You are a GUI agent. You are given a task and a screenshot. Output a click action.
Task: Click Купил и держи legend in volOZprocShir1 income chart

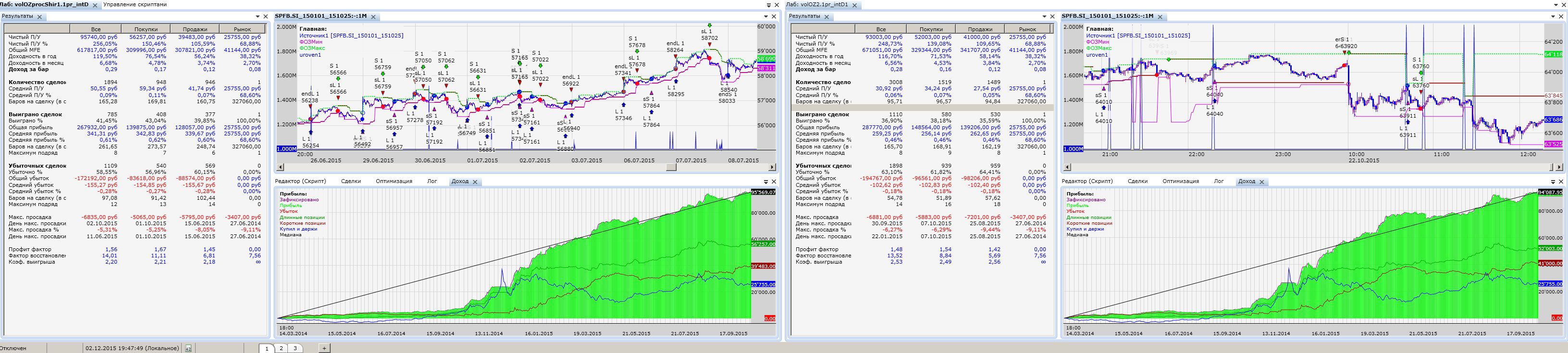[299, 229]
